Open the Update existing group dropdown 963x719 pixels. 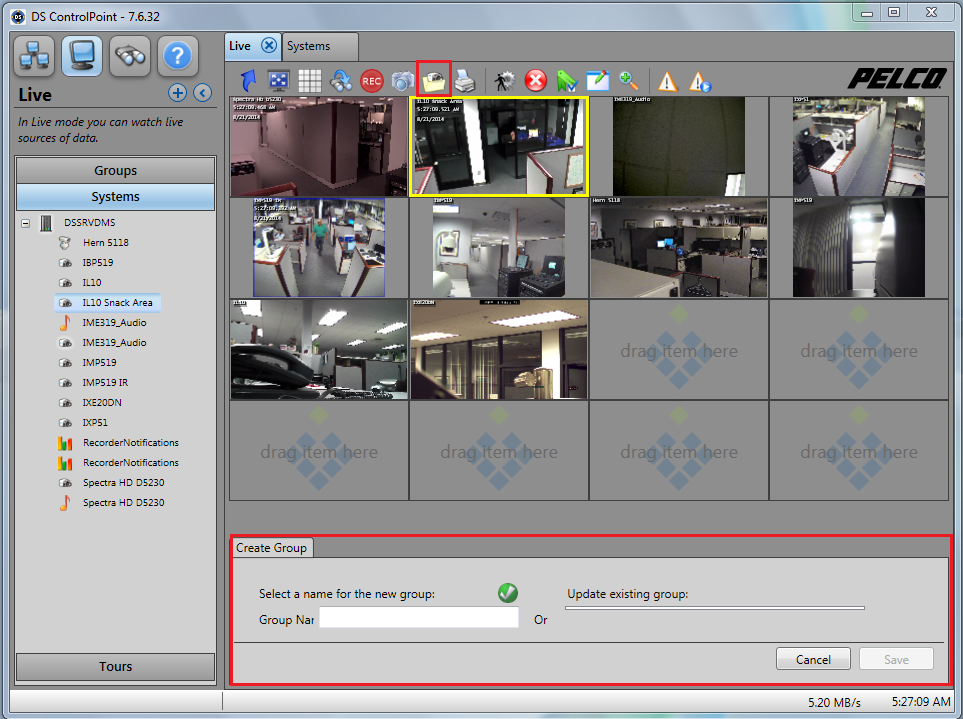pos(714,607)
